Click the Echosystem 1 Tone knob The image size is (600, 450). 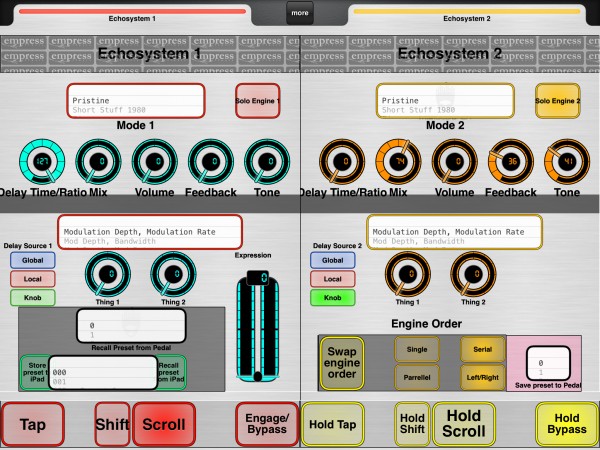267,161
